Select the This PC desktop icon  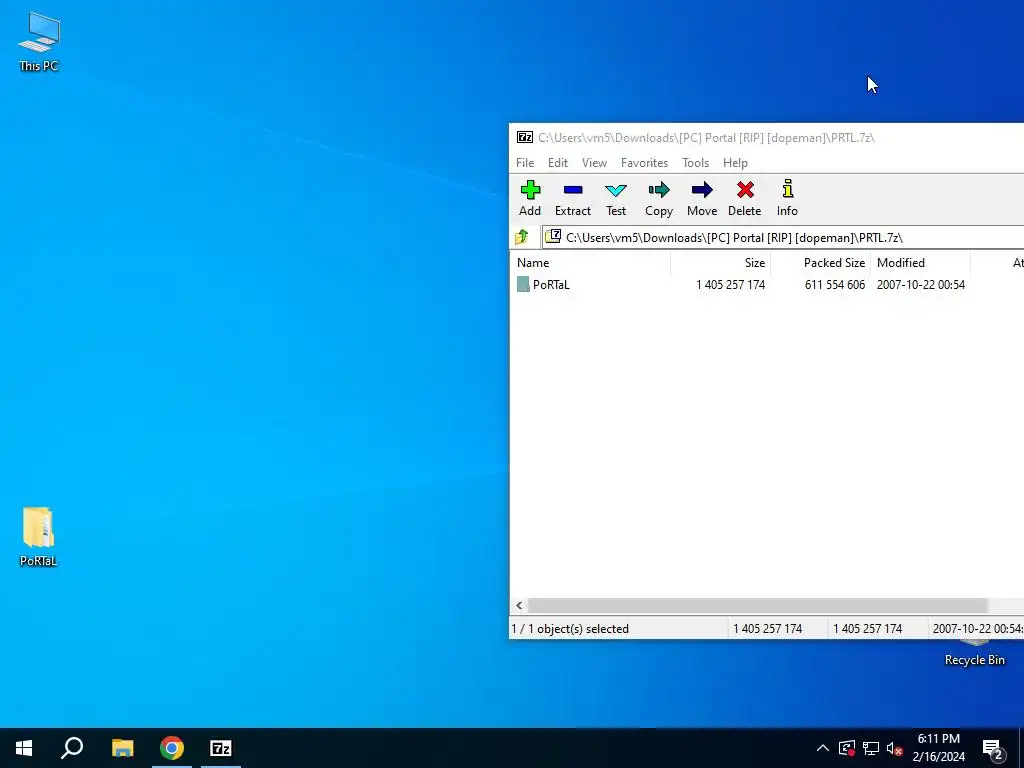39,41
